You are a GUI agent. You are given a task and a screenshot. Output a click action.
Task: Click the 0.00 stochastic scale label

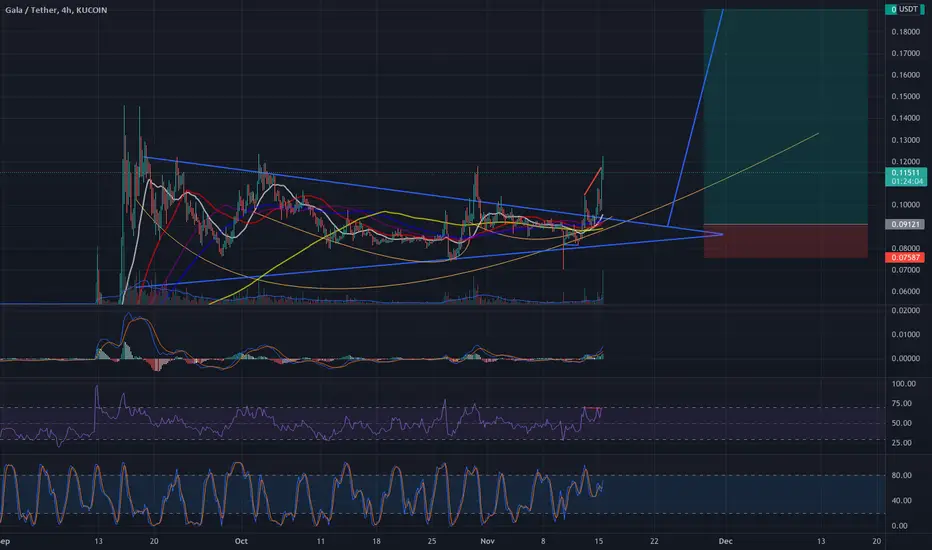(899, 526)
